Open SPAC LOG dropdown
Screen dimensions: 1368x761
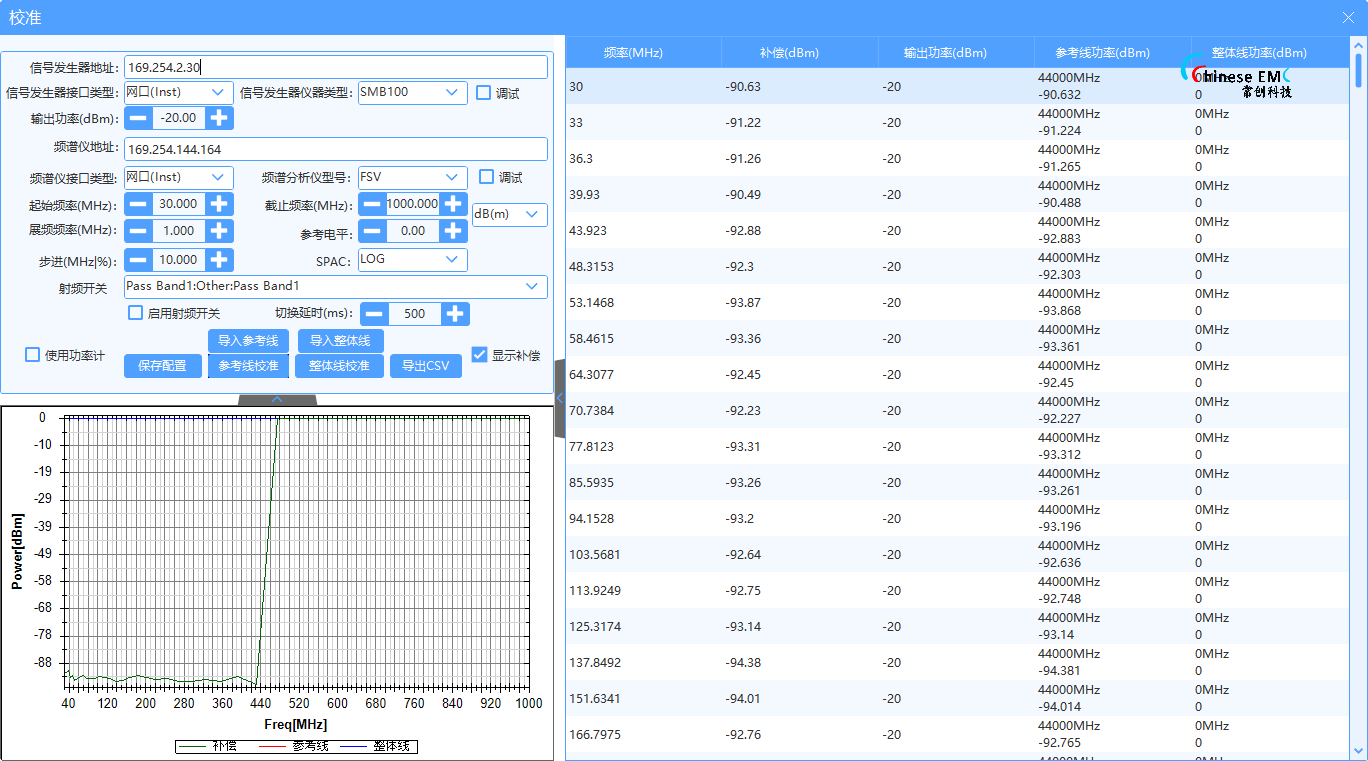[413, 260]
